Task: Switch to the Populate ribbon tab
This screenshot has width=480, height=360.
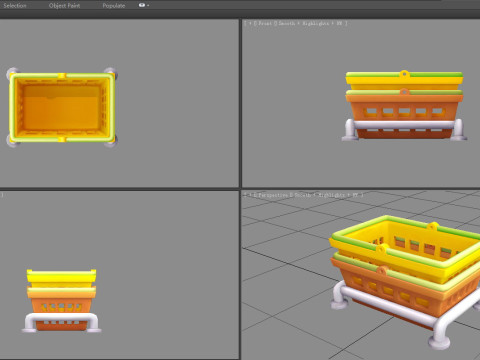Action: [114, 6]
